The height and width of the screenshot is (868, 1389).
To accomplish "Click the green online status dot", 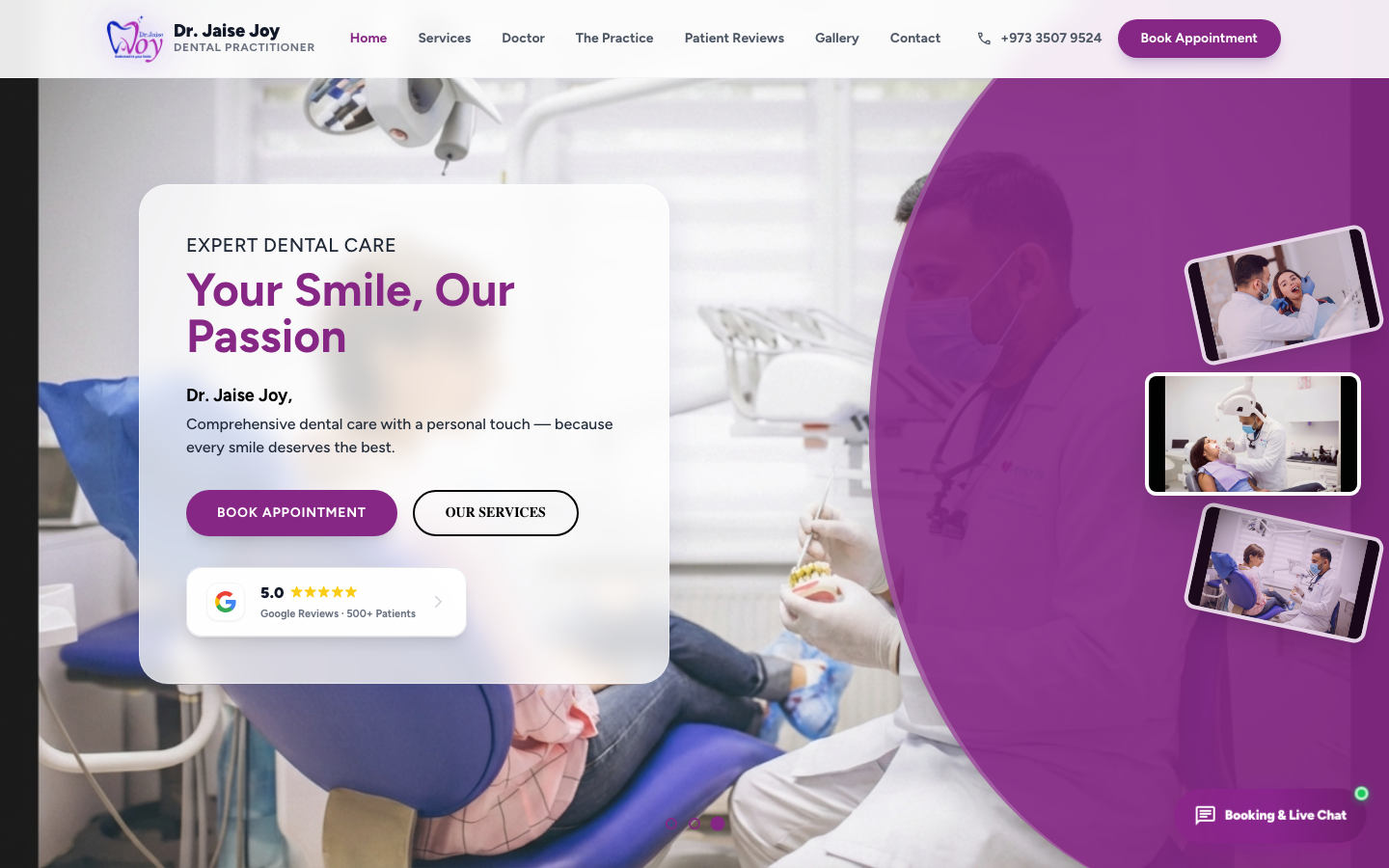I will 1361,794.
